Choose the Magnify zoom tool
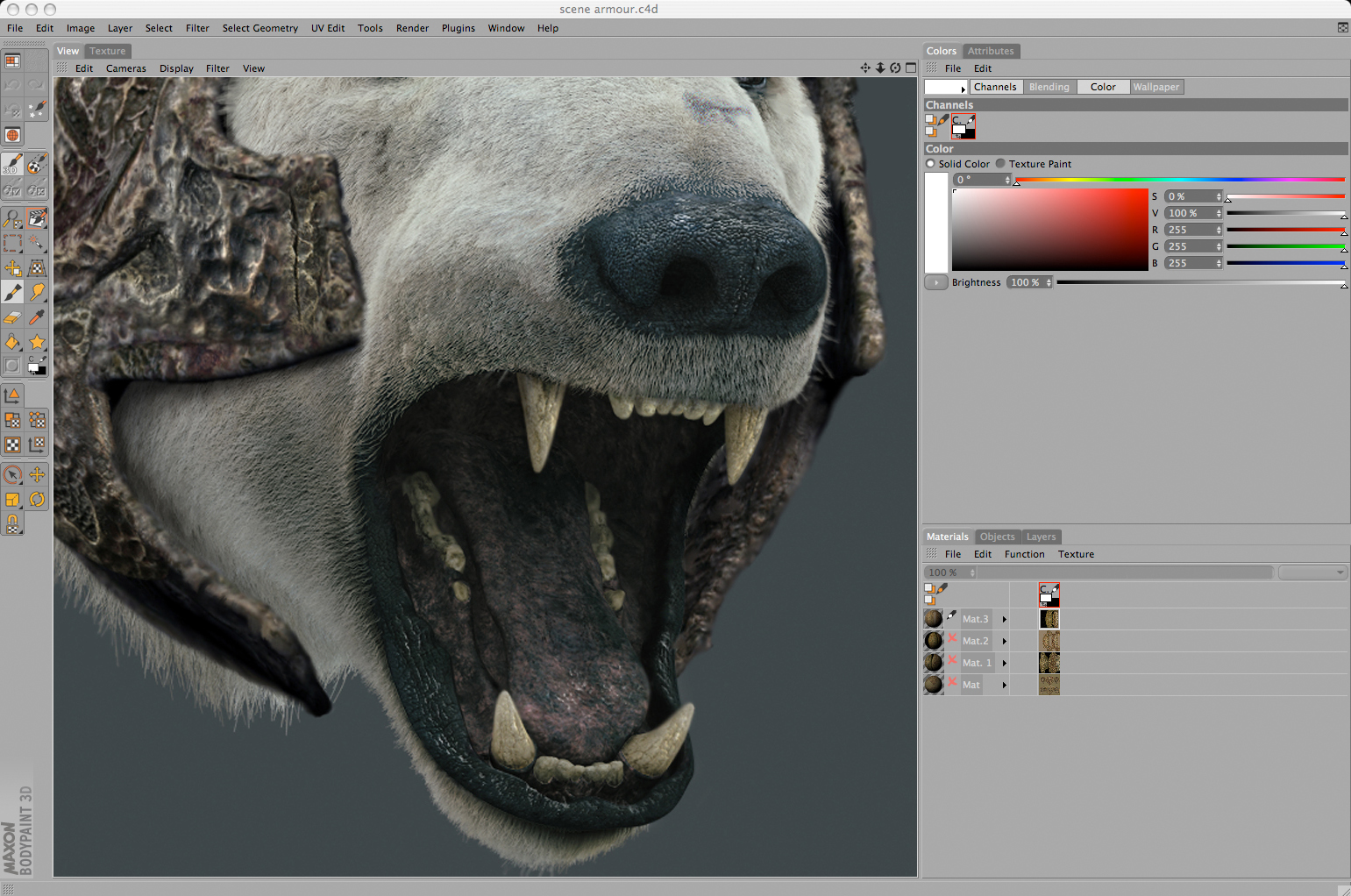This screenshot has height=896, width=1351. coord(13,218)
